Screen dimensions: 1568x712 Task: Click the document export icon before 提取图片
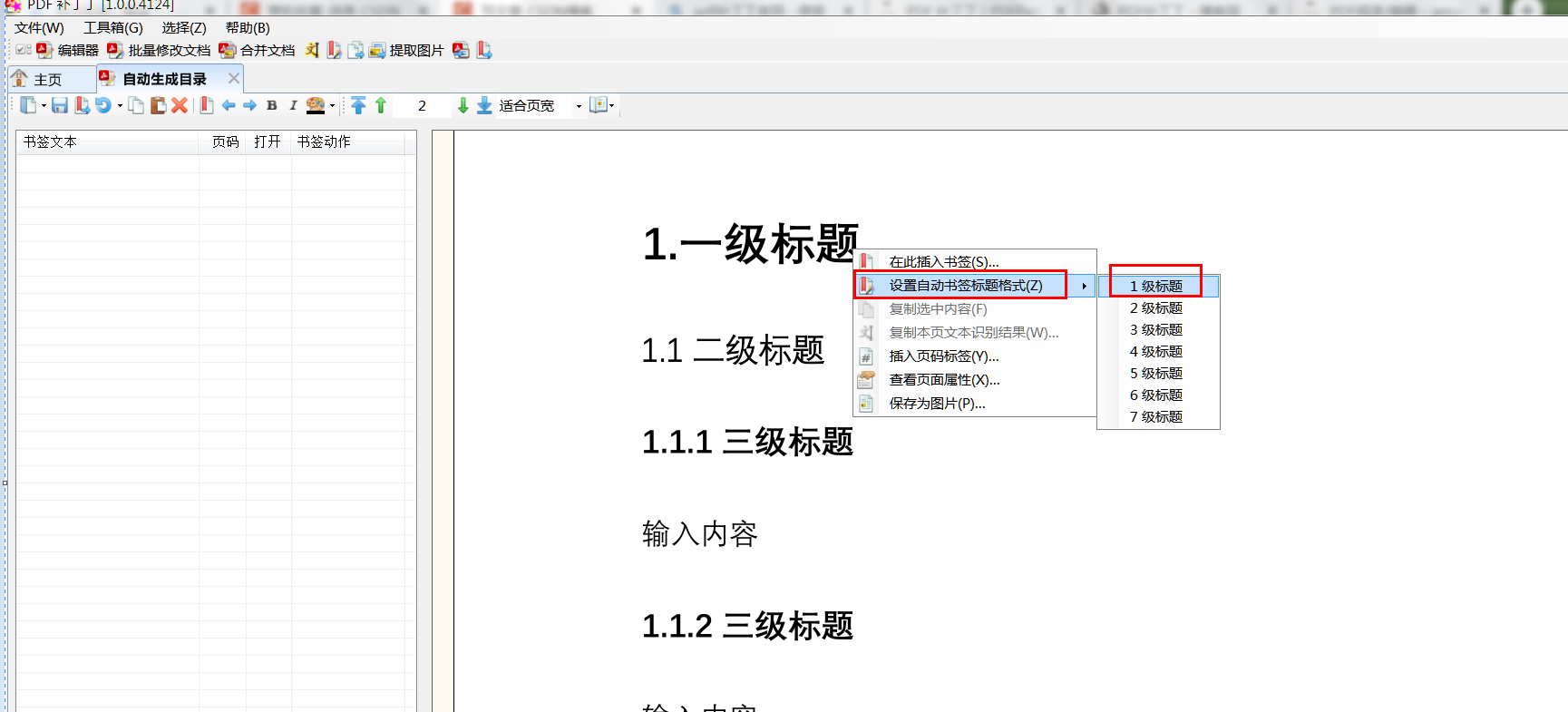[x=355, y=51]
